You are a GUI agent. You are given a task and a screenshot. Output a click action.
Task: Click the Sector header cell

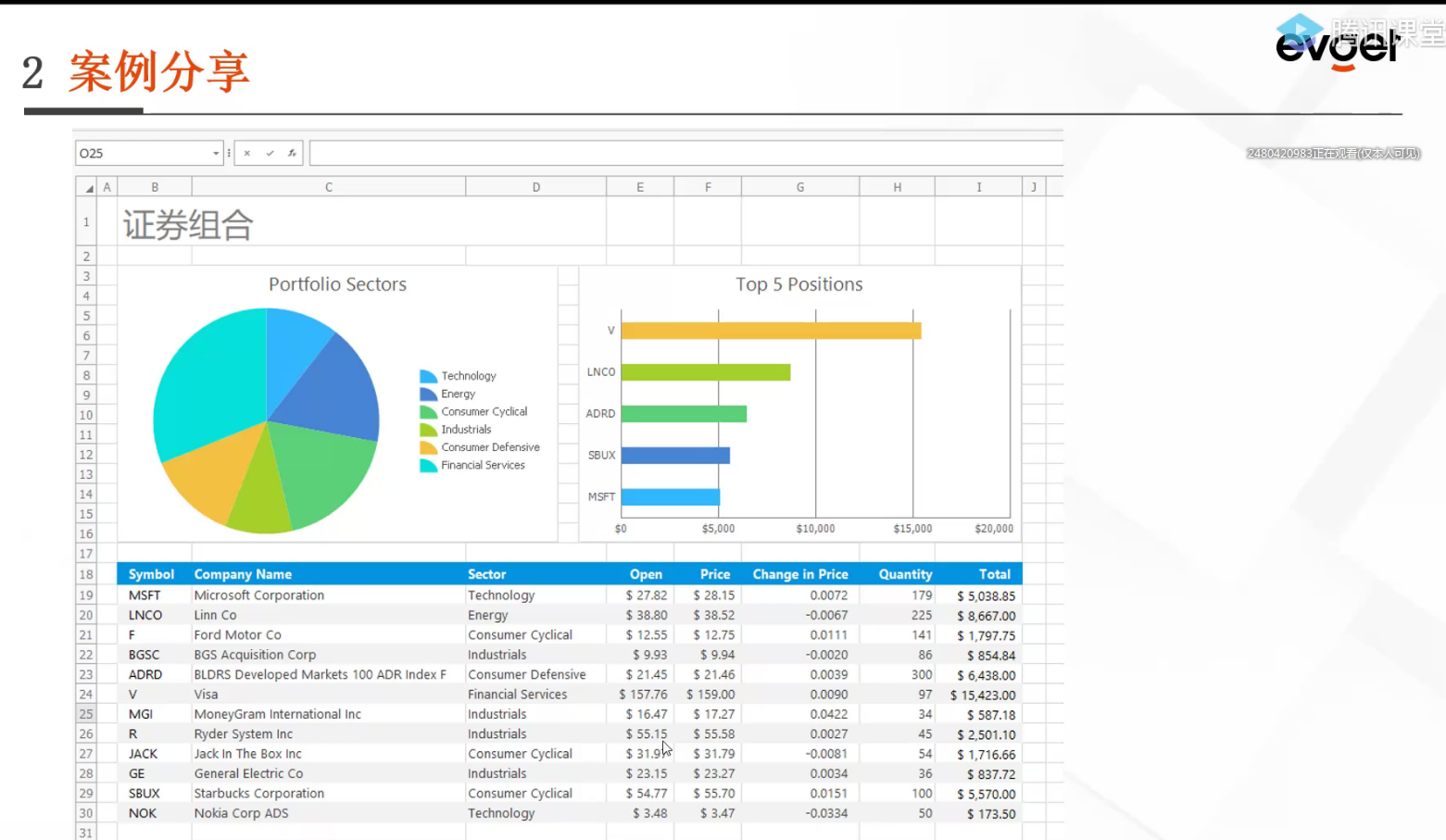pyautogui.click(x=535, y=574)
